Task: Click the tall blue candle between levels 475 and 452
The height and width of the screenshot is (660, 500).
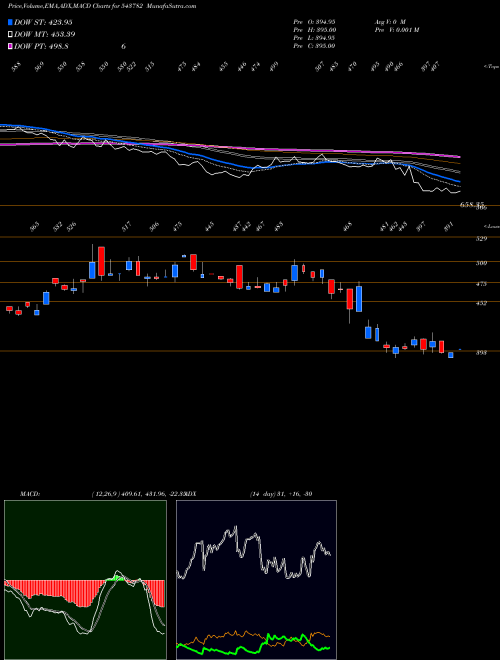Action: tap(359, 299)
